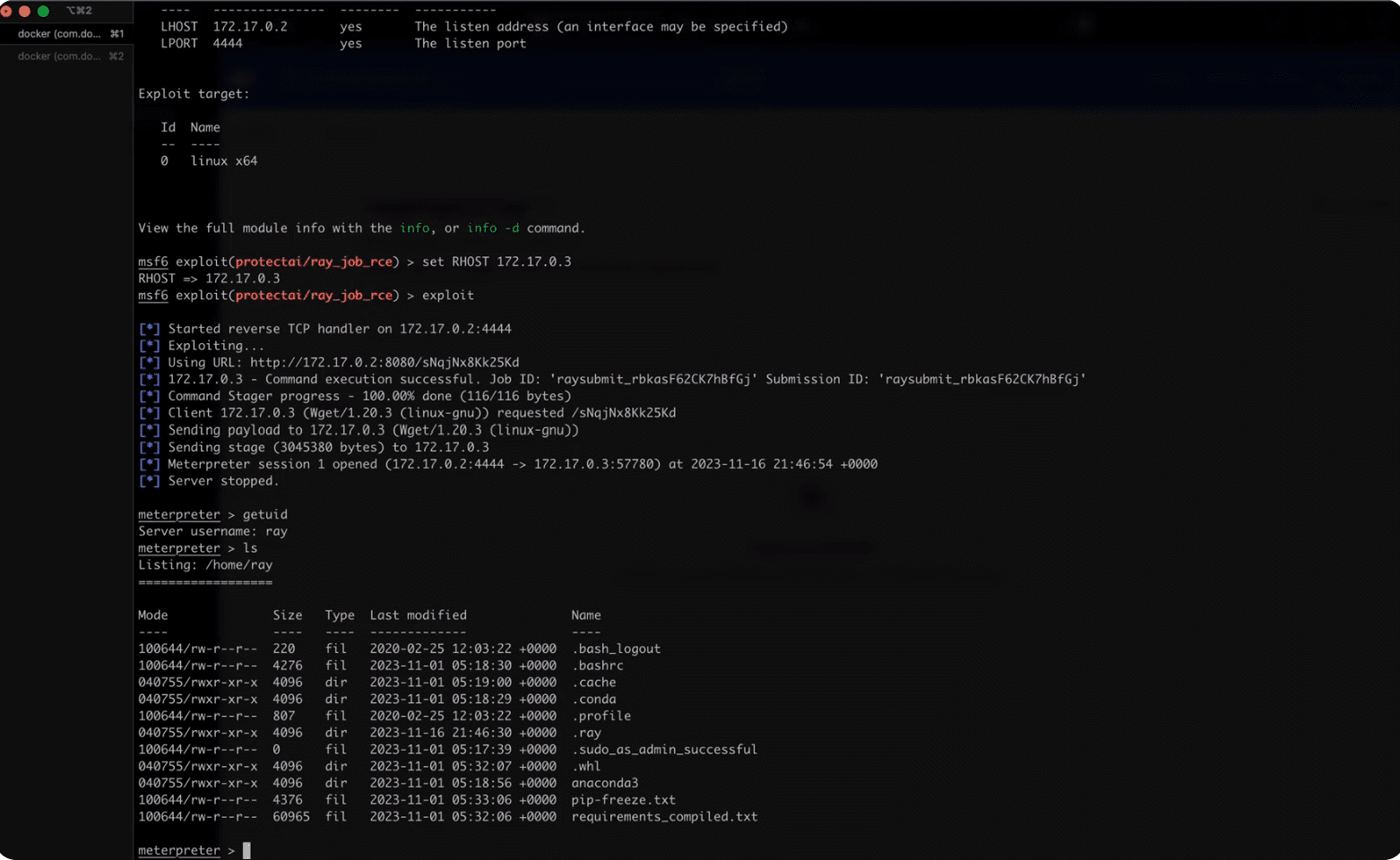Click the .whl directory name

click(586, 767)
